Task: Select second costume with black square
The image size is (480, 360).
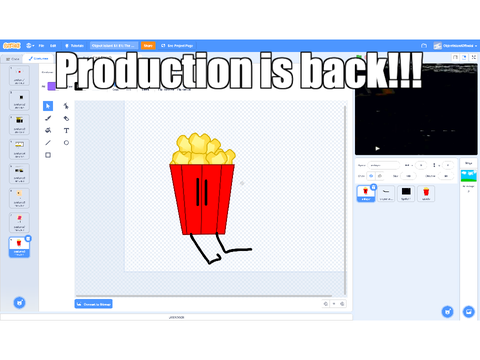Action: pos(19,100)
